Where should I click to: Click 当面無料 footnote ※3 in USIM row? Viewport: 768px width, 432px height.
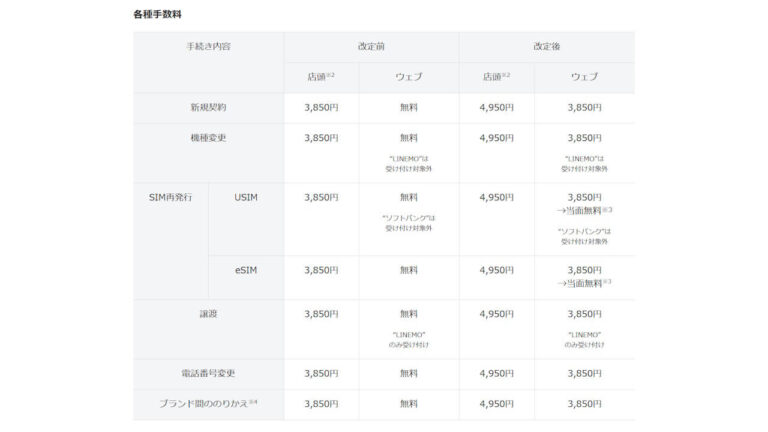tap(607, 208)
